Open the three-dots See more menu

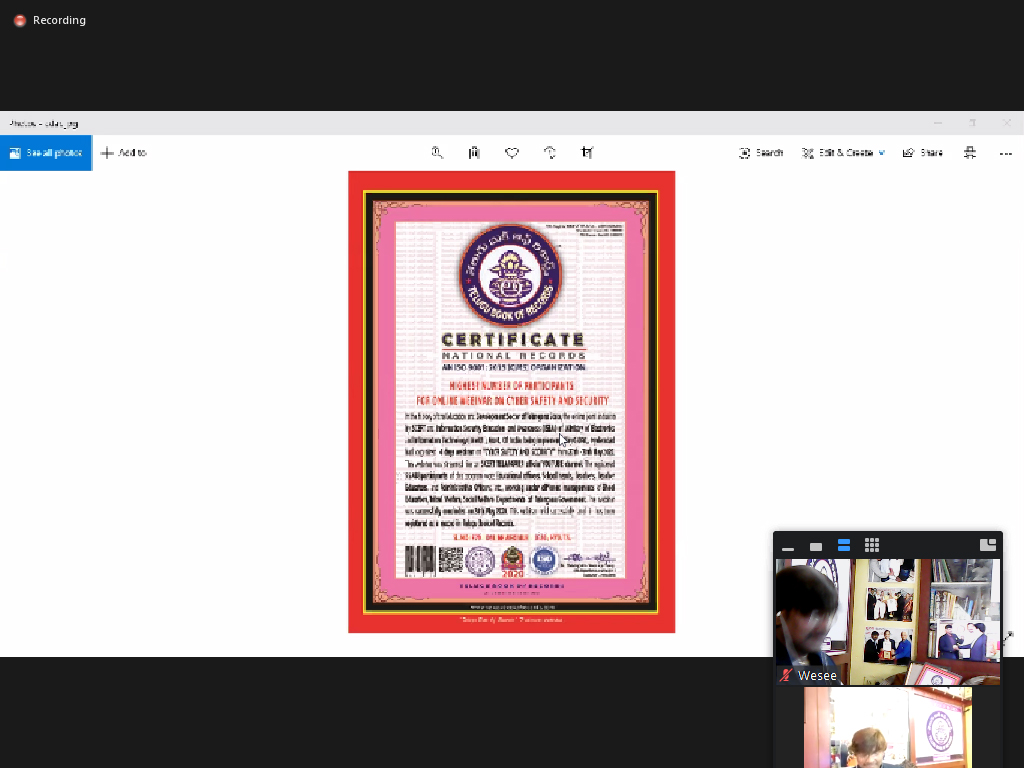(1006, 153)
